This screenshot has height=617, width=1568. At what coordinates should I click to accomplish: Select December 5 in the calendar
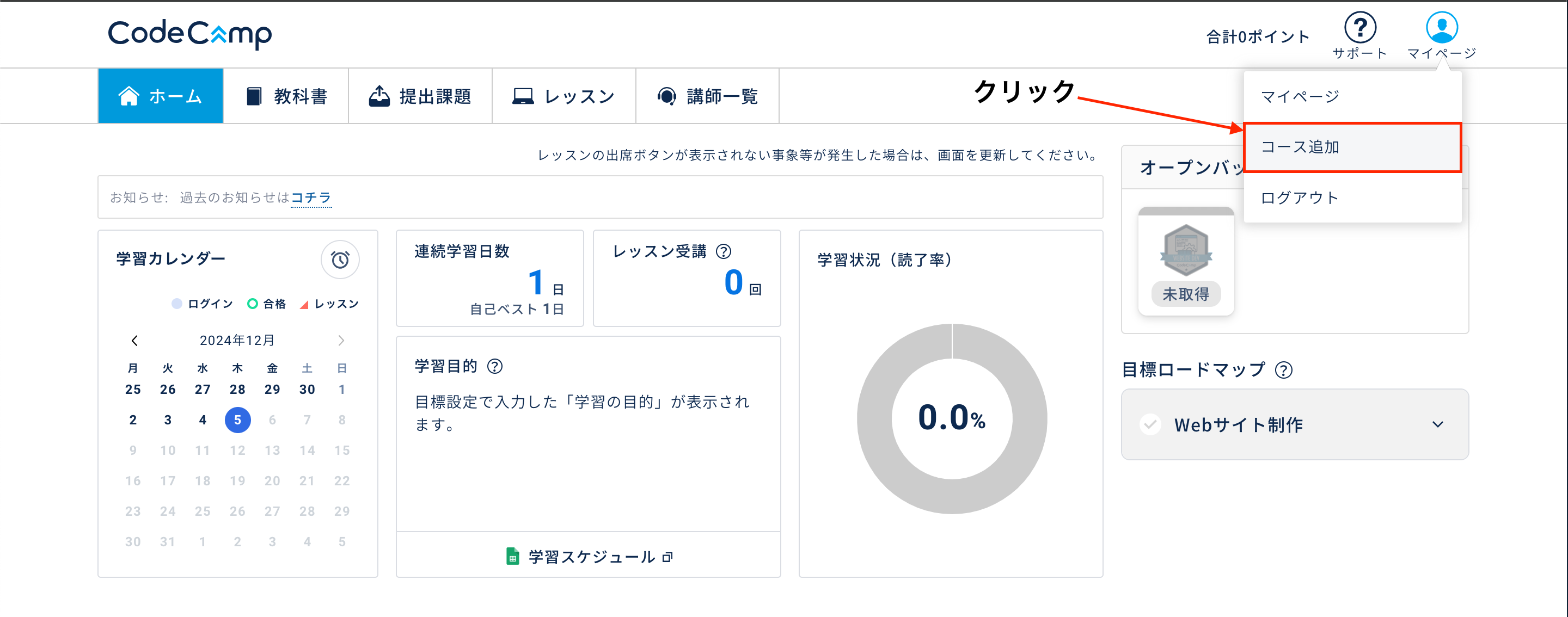point(237,420)
